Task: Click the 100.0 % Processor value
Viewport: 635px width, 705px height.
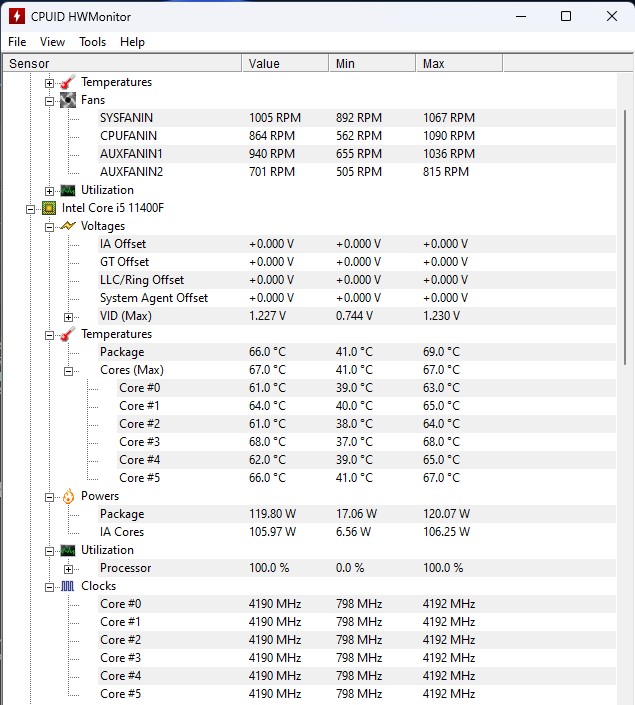Action: tap(269, 567)
